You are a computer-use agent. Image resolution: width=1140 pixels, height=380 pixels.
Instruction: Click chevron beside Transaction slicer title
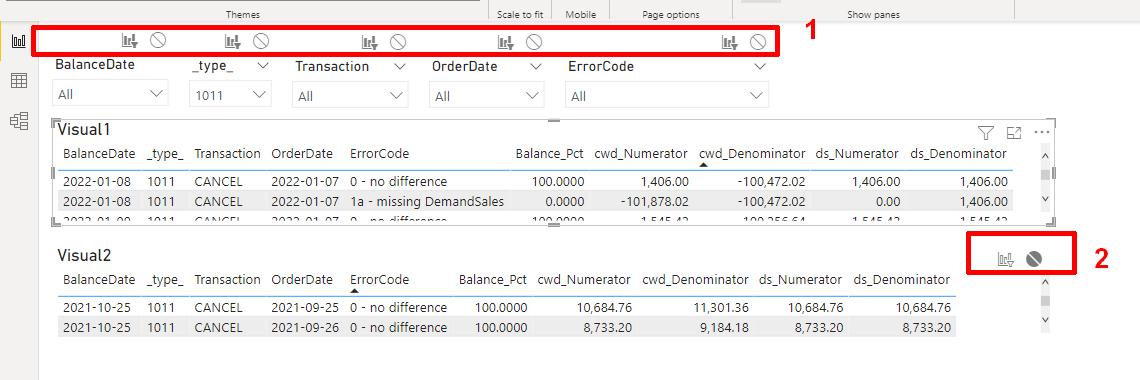399,66
